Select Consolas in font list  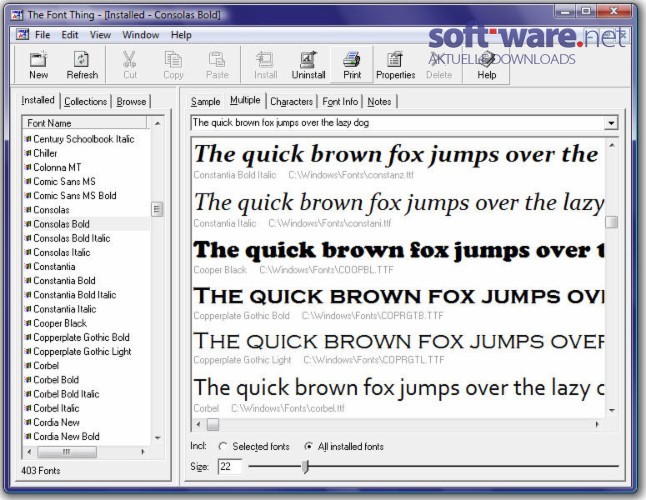tap(51, 210)
